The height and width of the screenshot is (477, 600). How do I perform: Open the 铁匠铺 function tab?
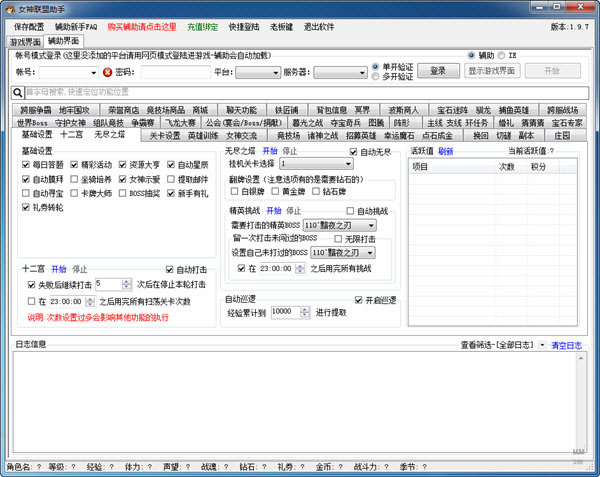click(287, 110)
